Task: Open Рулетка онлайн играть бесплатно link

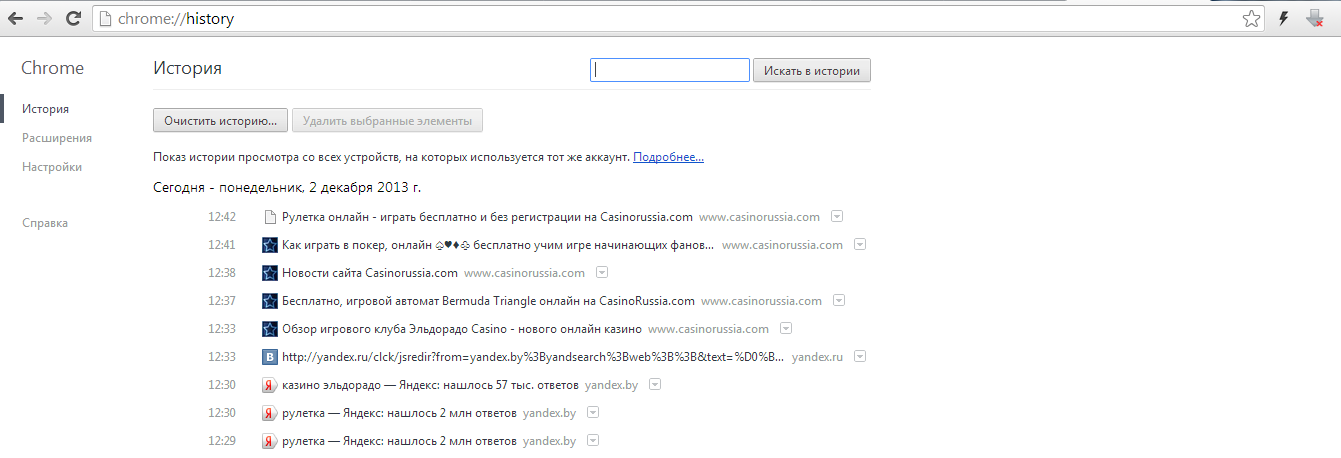Action: (x=487, y=217)
